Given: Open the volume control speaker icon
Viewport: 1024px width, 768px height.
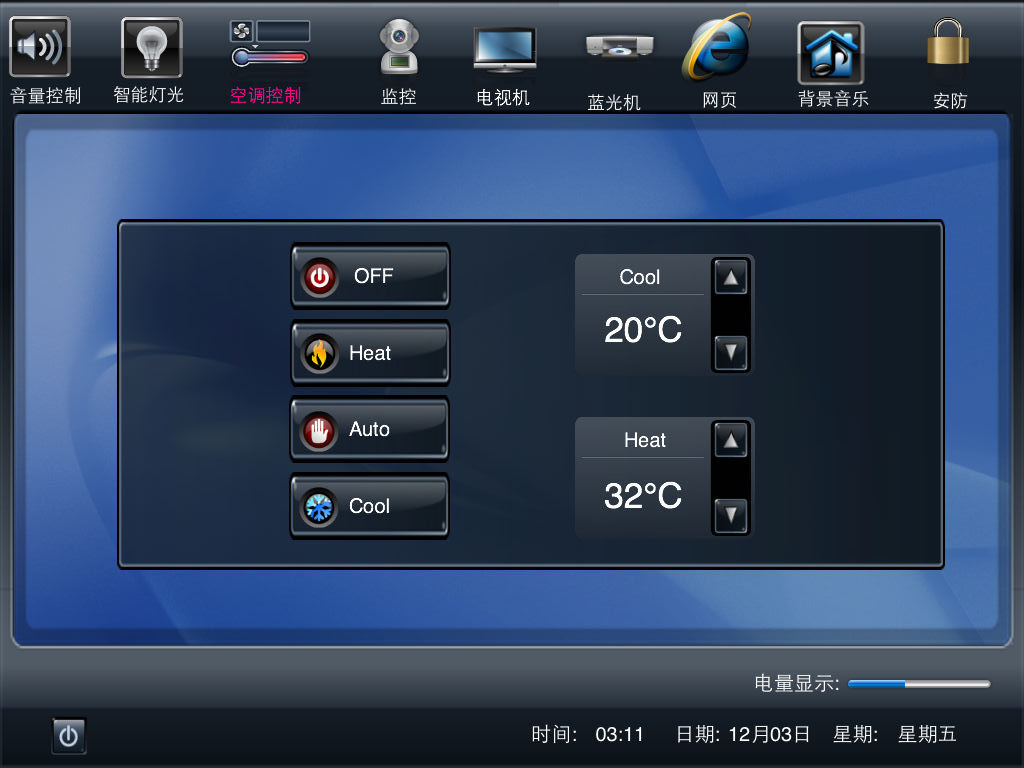Looking at the screenshot, I should tap(40, 47).
